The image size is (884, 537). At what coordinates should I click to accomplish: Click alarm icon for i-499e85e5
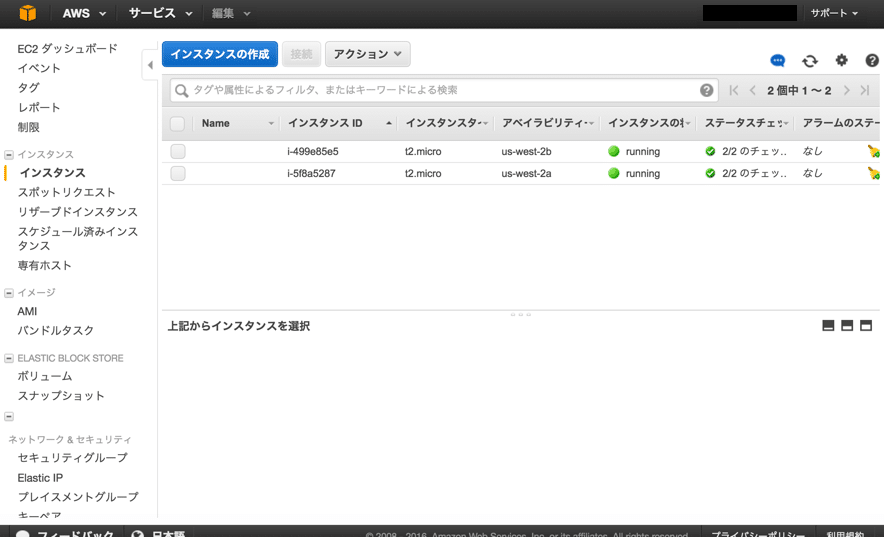(873, 151)
